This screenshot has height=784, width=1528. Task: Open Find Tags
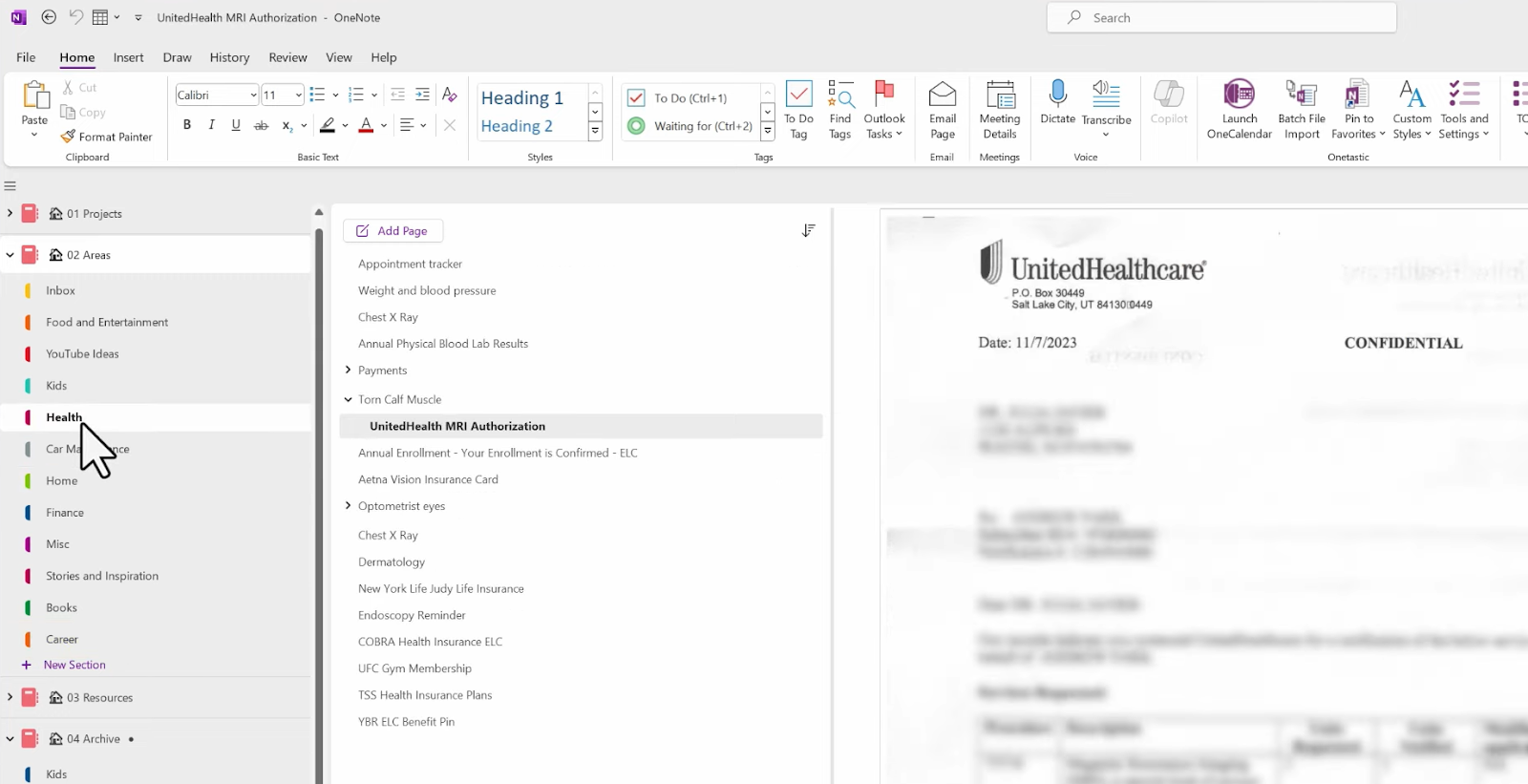[840, 111]
